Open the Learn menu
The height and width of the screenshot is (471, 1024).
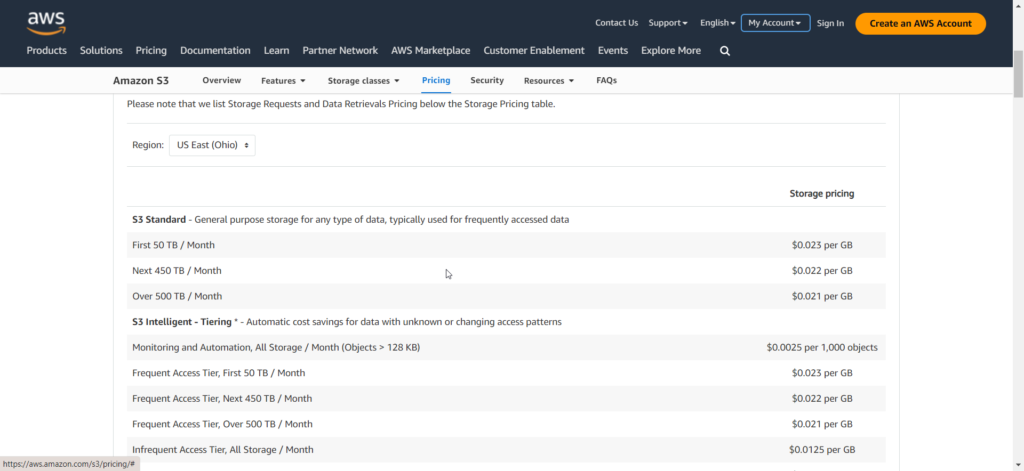[276, 50]
